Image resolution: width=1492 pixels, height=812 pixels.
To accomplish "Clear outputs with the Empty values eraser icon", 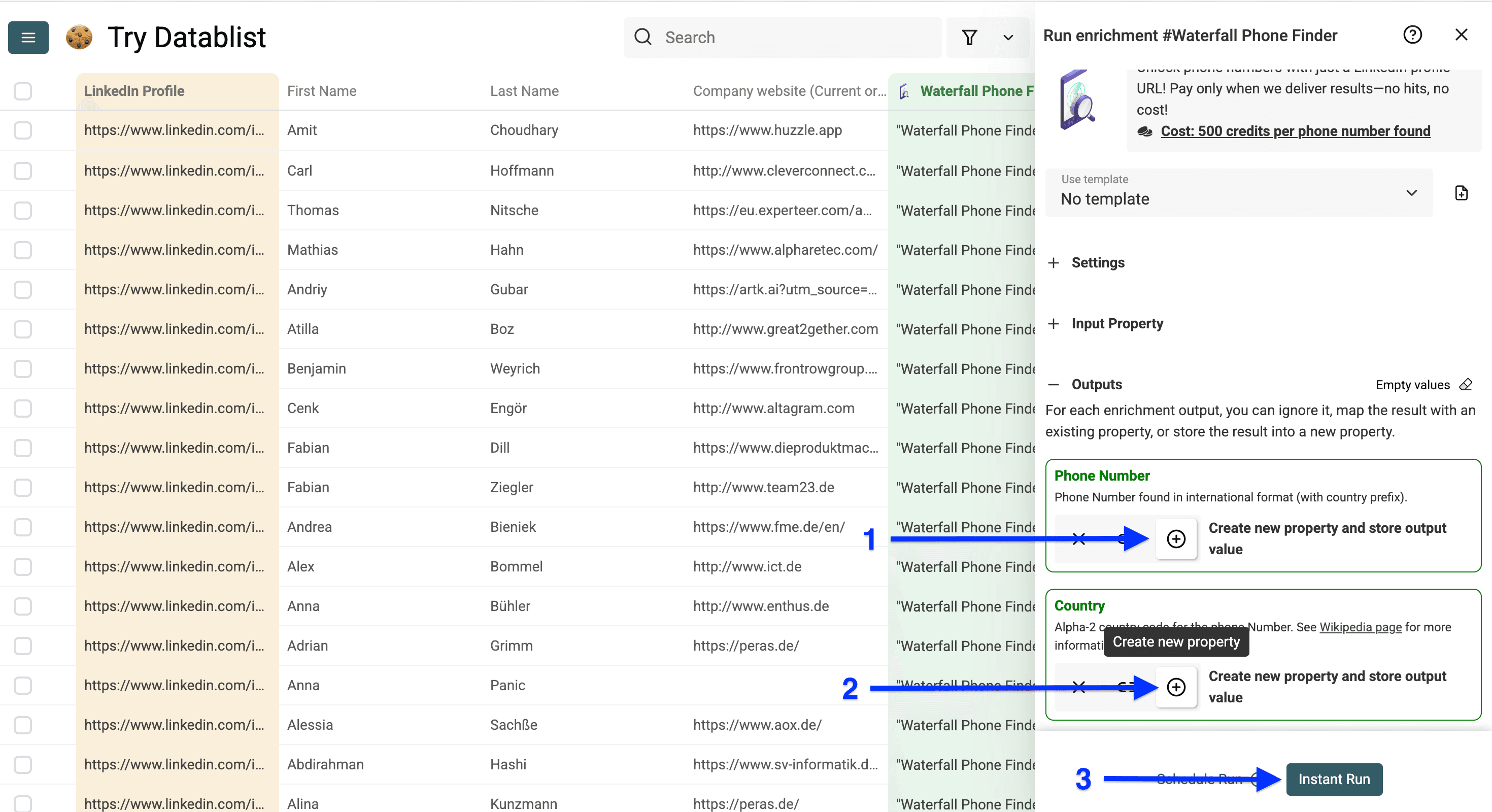I will pyautogui.click(x=1467, y=384).
